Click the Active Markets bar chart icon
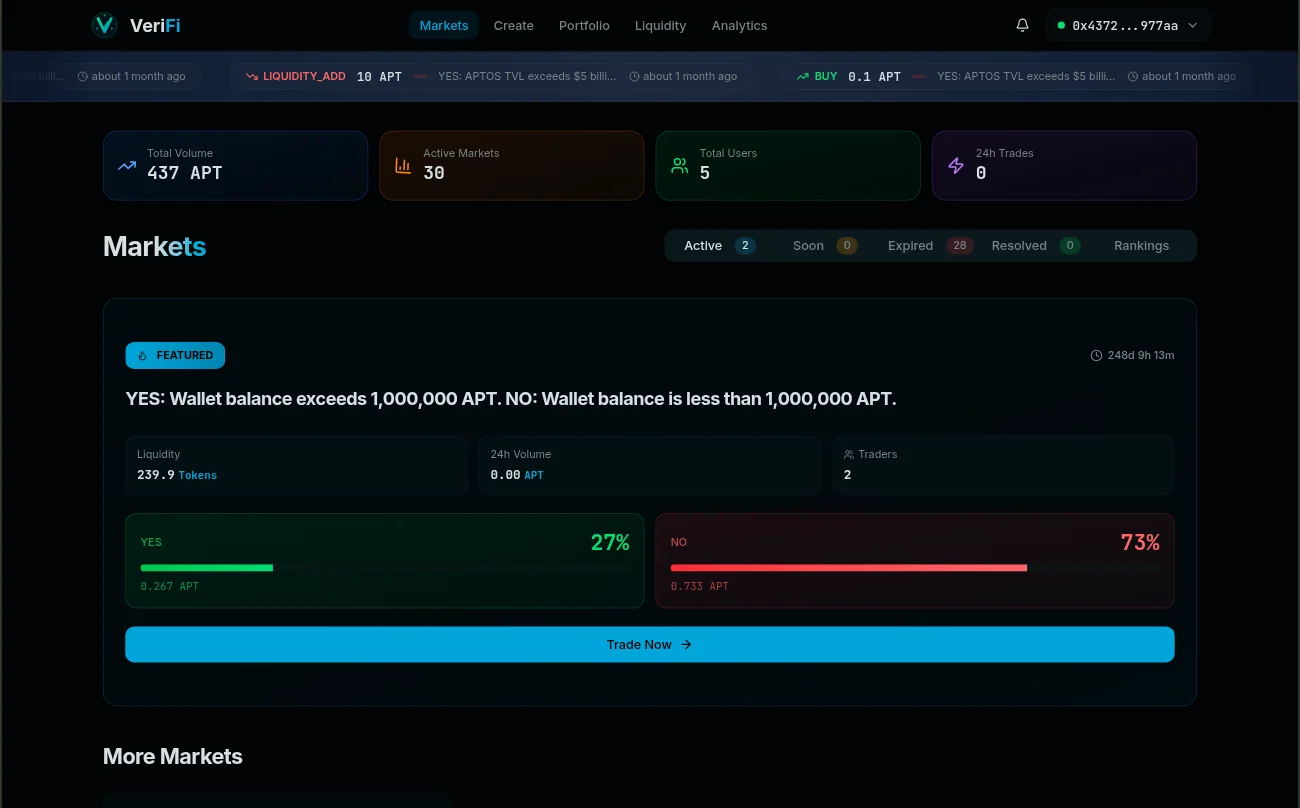1300x808 pixels. pyautogui.click(x=402, y=165)
